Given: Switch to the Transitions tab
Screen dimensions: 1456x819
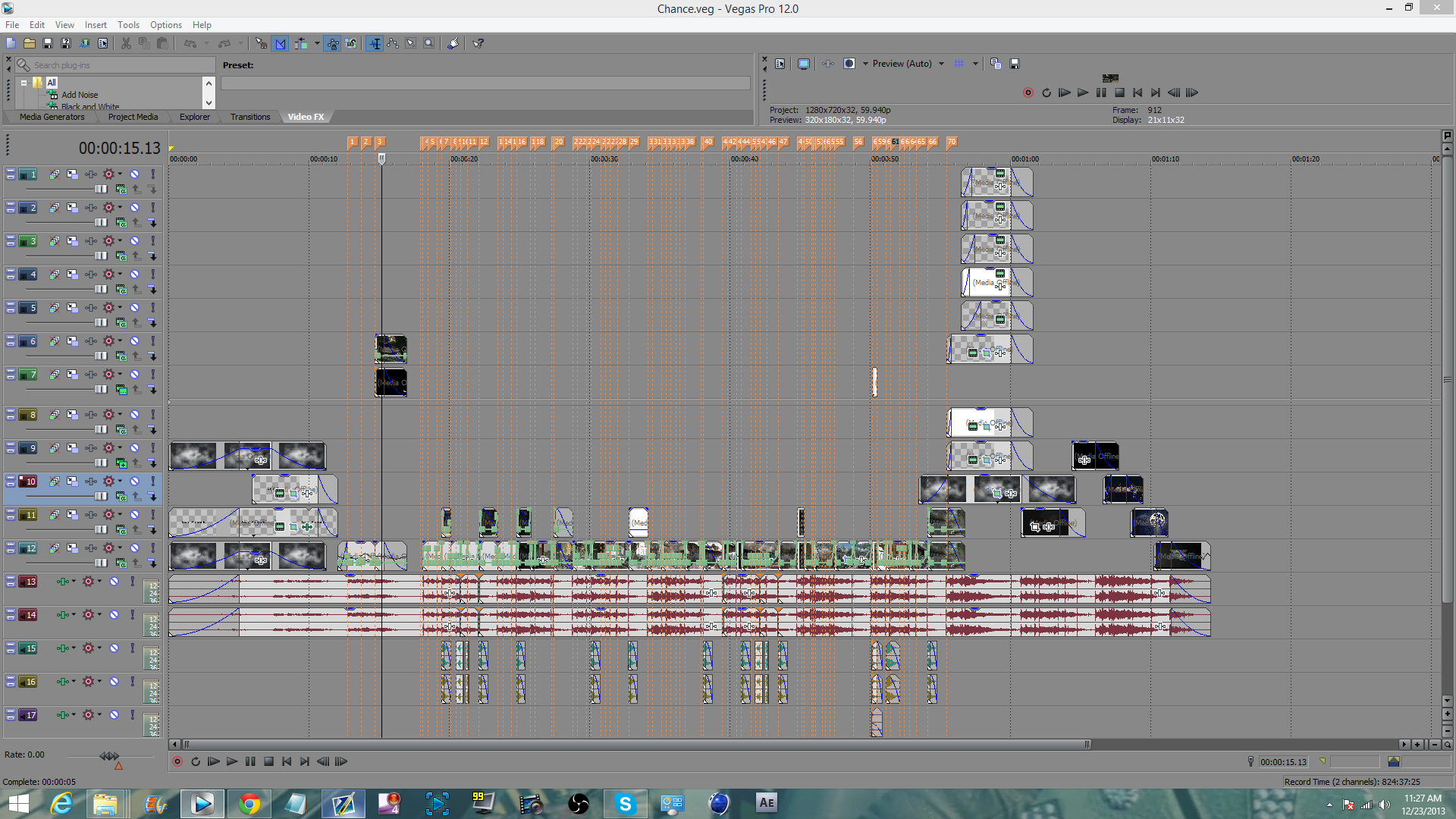Looking at the screenshot, I should tap(250, 117).
